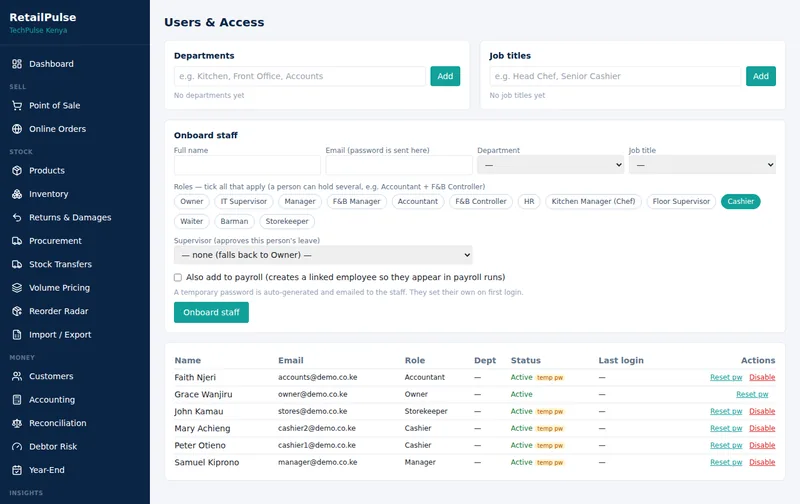Click the Accounting icon

coord(17,399)
